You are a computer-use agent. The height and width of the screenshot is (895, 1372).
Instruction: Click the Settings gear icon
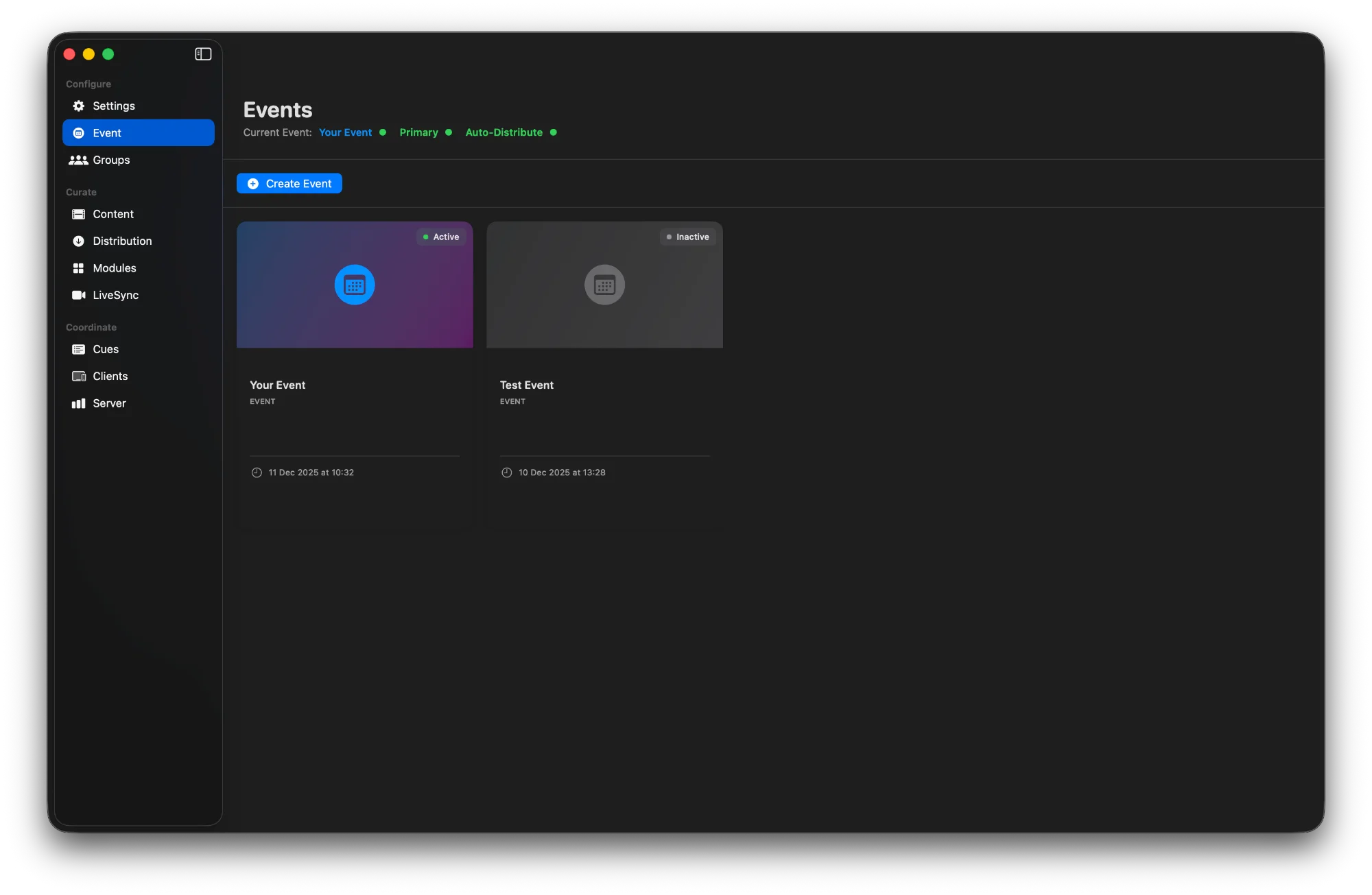[79, 106]
